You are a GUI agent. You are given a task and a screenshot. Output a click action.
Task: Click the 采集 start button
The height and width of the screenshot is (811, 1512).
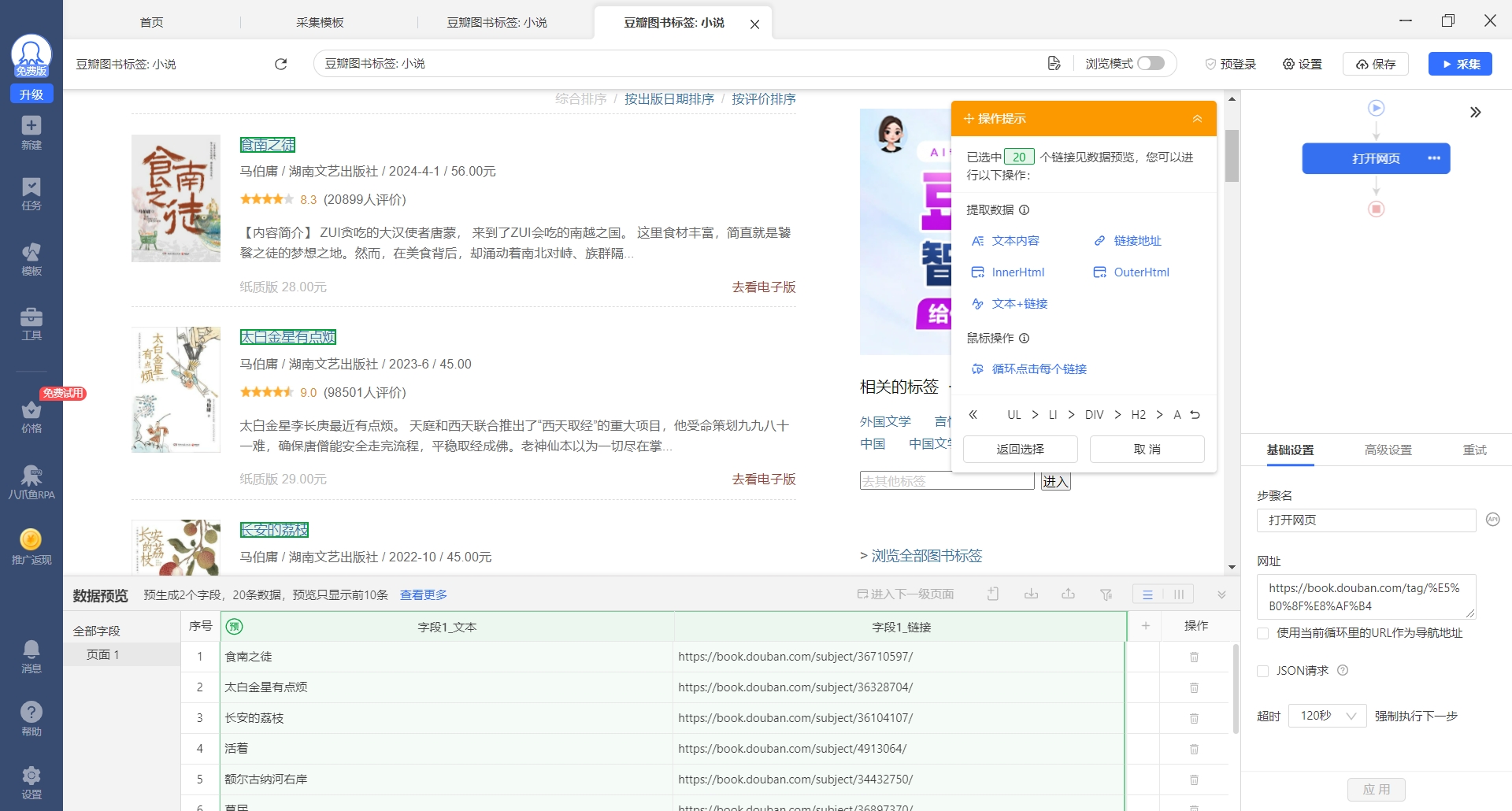pos(1460,64)
